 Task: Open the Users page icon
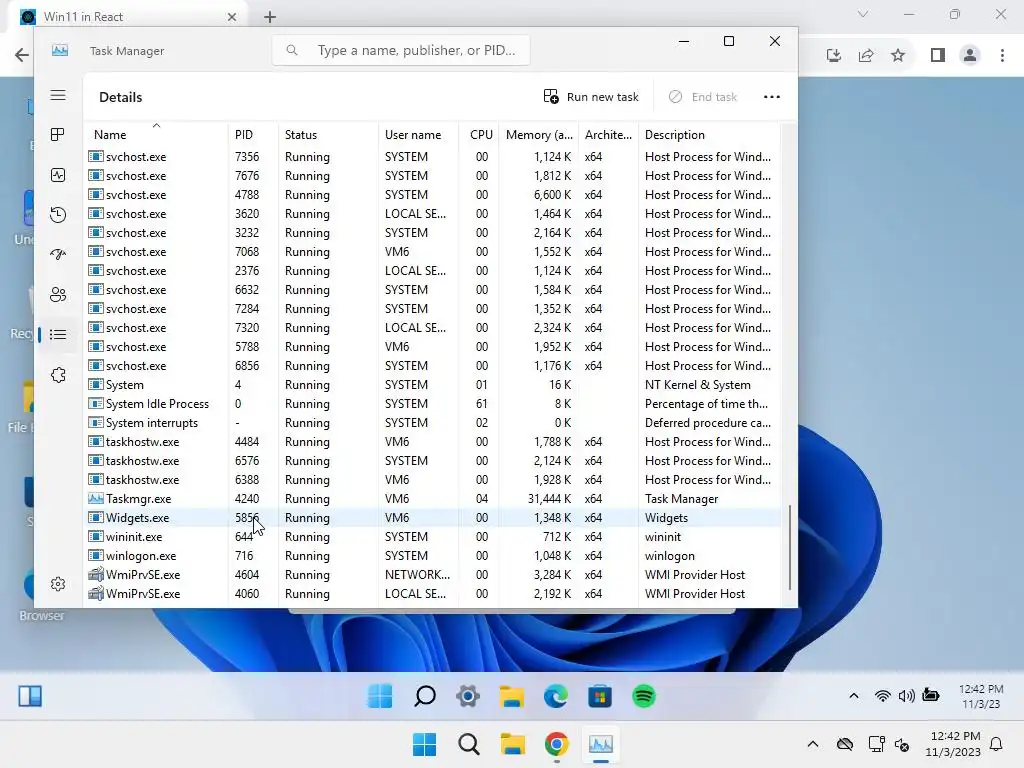tap(58, 295)
